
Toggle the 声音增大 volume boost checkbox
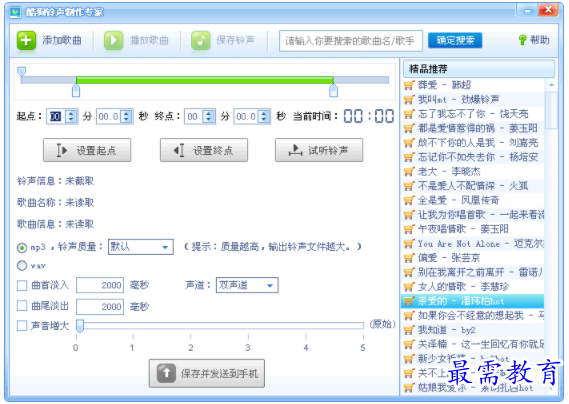click(22, 326)
